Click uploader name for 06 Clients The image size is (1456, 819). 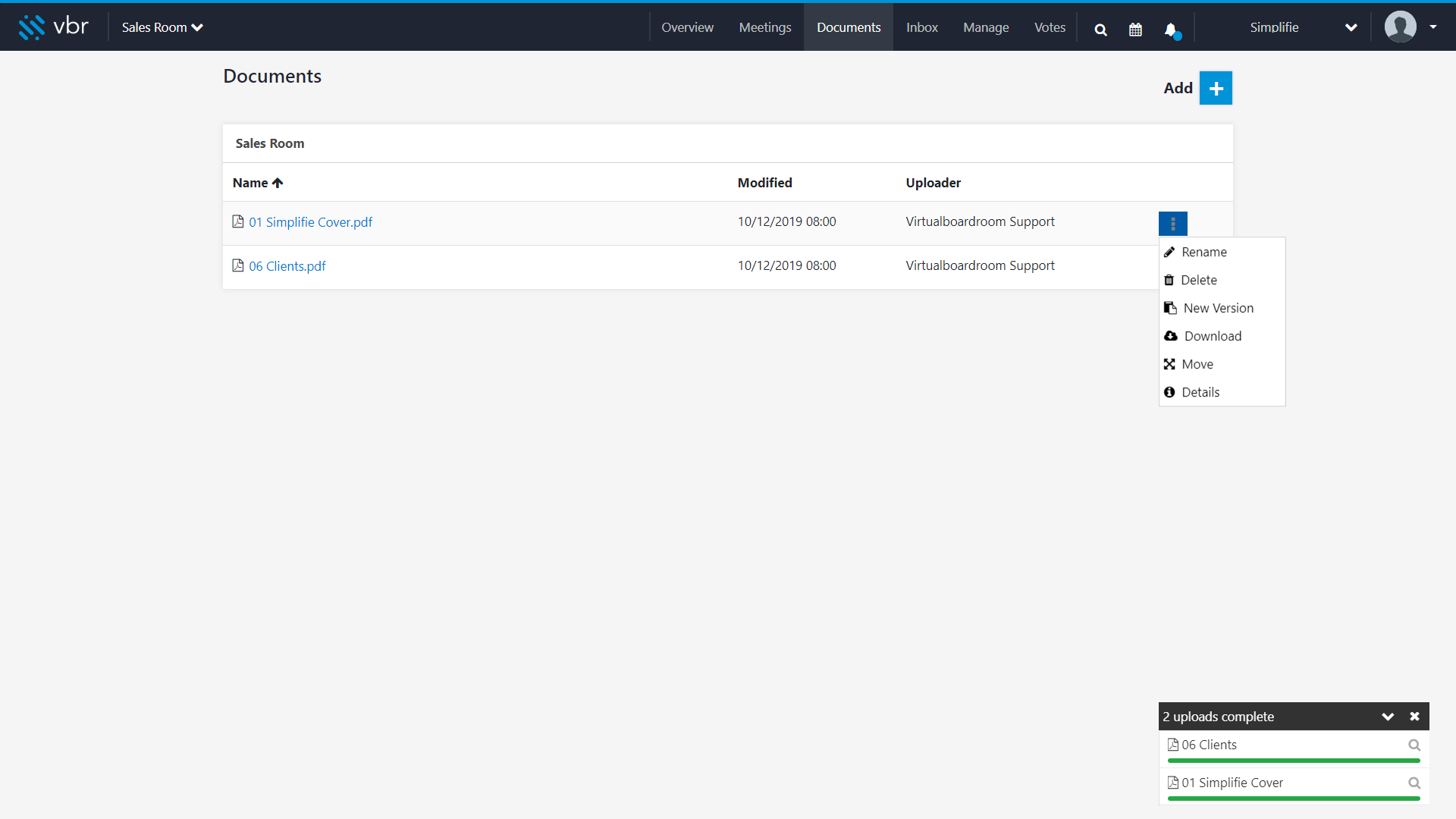coord(980,265)
